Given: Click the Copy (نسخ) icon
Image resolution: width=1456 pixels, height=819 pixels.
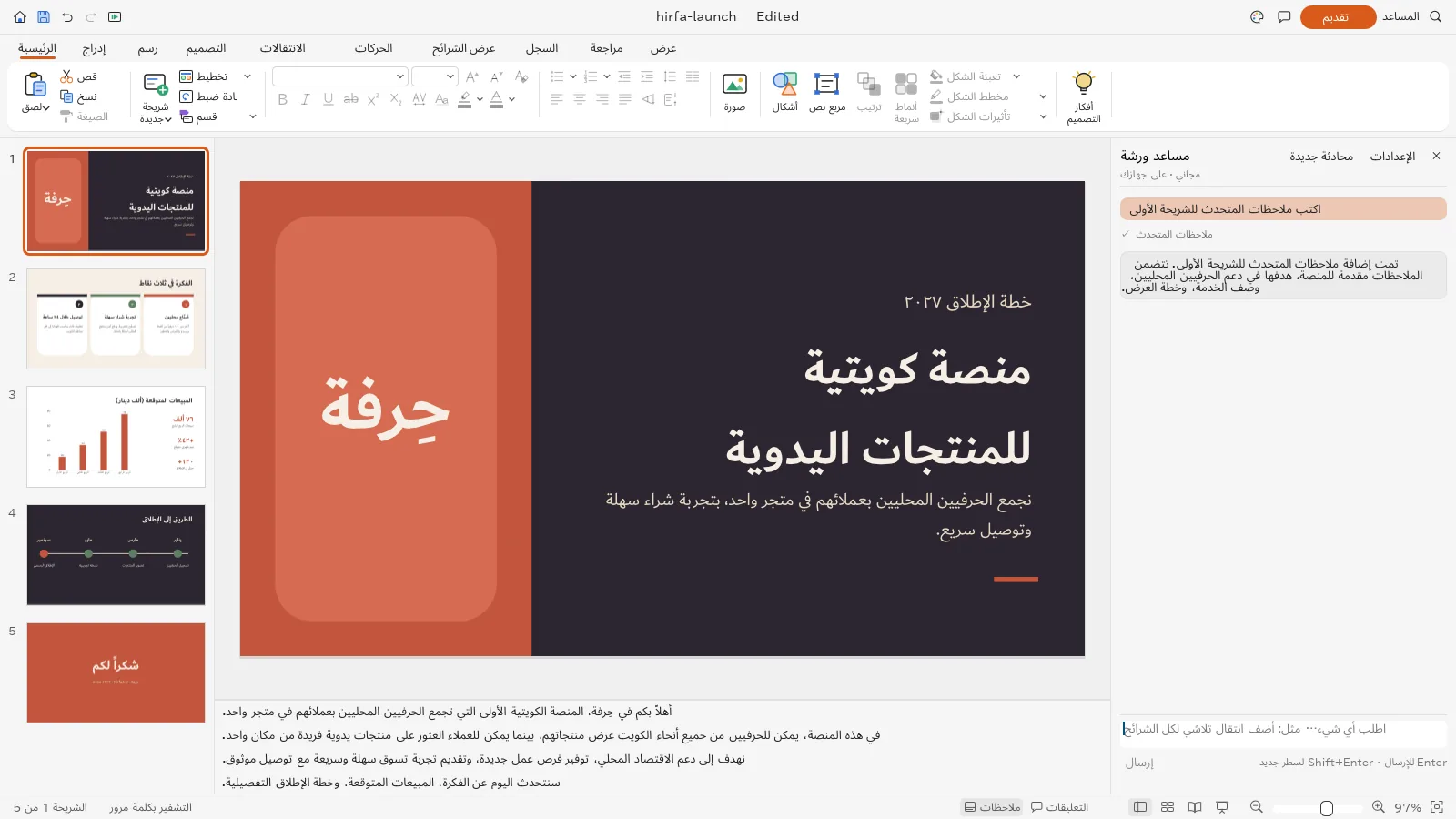Looking at the screenshot, I should click(66, 96).
